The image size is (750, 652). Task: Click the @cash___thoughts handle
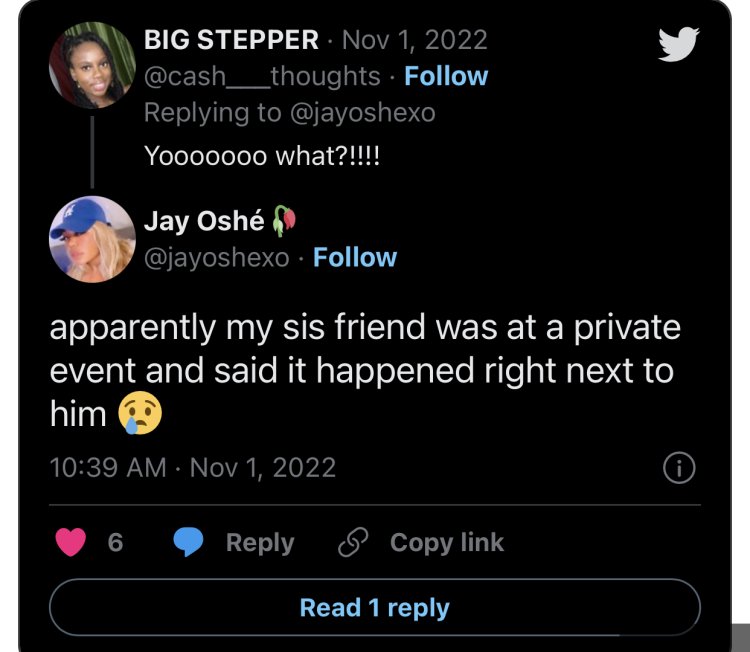[x=262, y=76]
